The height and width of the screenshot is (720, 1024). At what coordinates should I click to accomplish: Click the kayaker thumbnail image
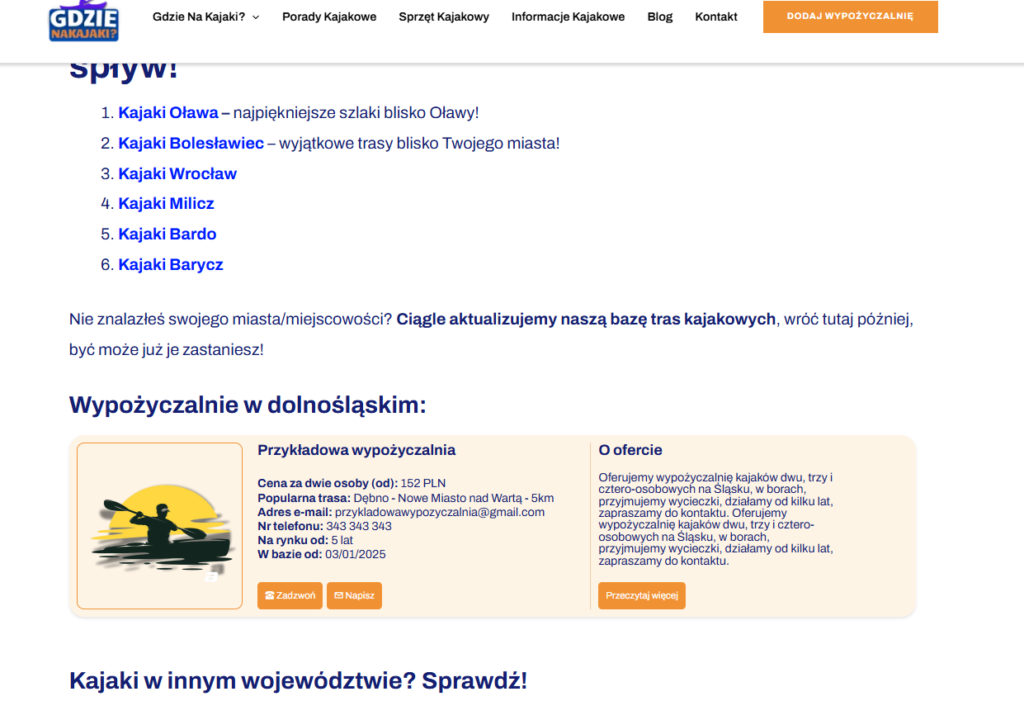[159, 526]
